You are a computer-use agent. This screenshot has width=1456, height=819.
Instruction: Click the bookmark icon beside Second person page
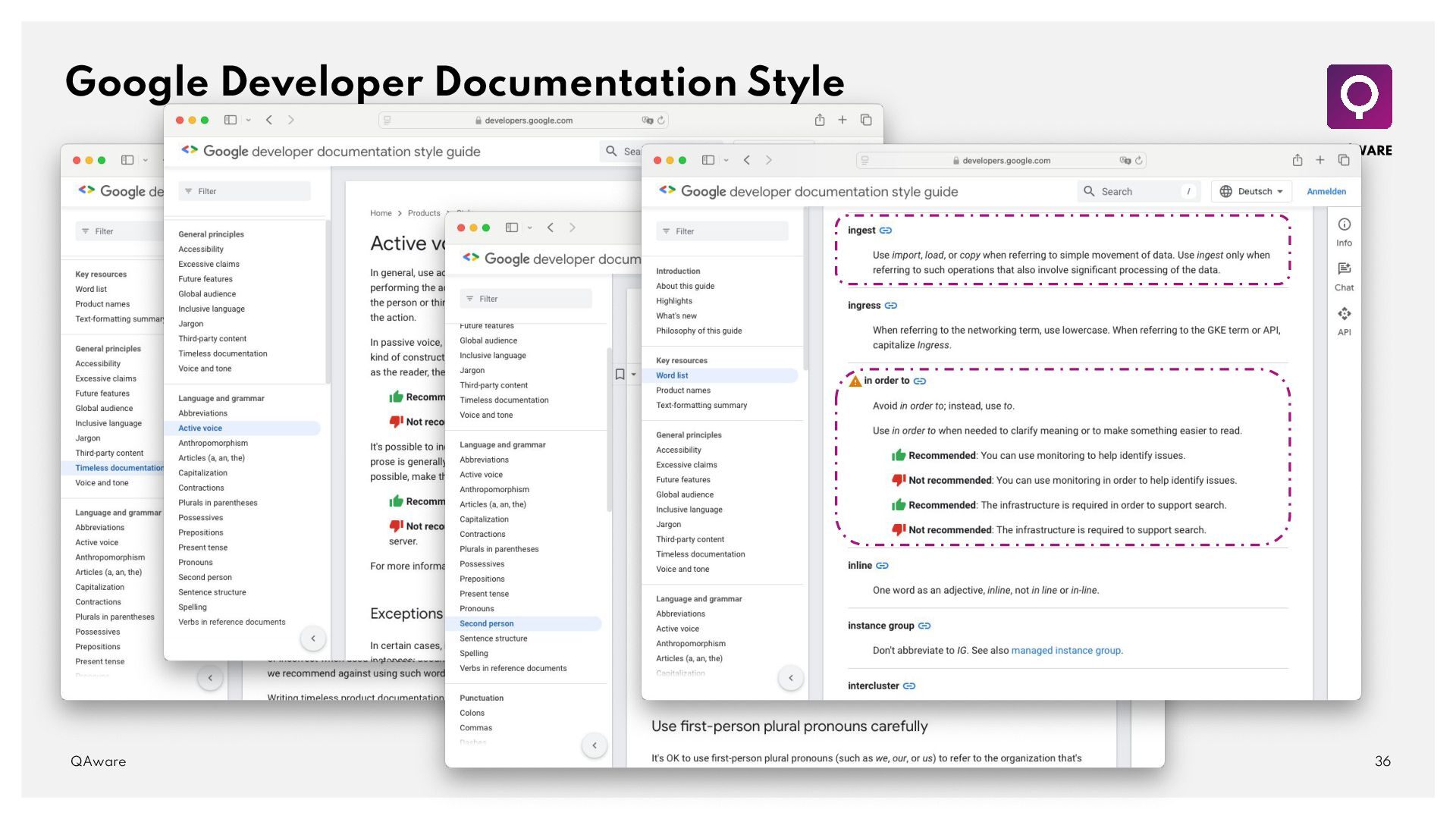click(620, 375)
